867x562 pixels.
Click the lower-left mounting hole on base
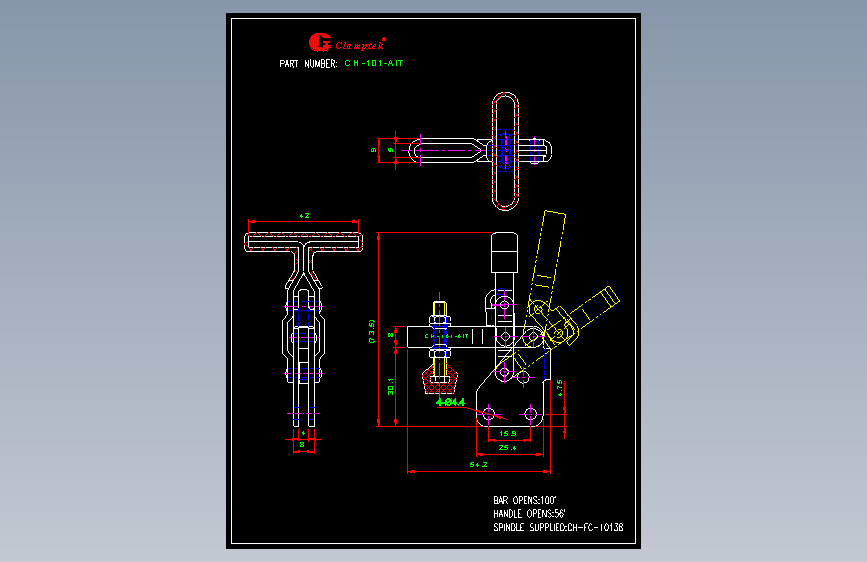[x=489, y=414]
